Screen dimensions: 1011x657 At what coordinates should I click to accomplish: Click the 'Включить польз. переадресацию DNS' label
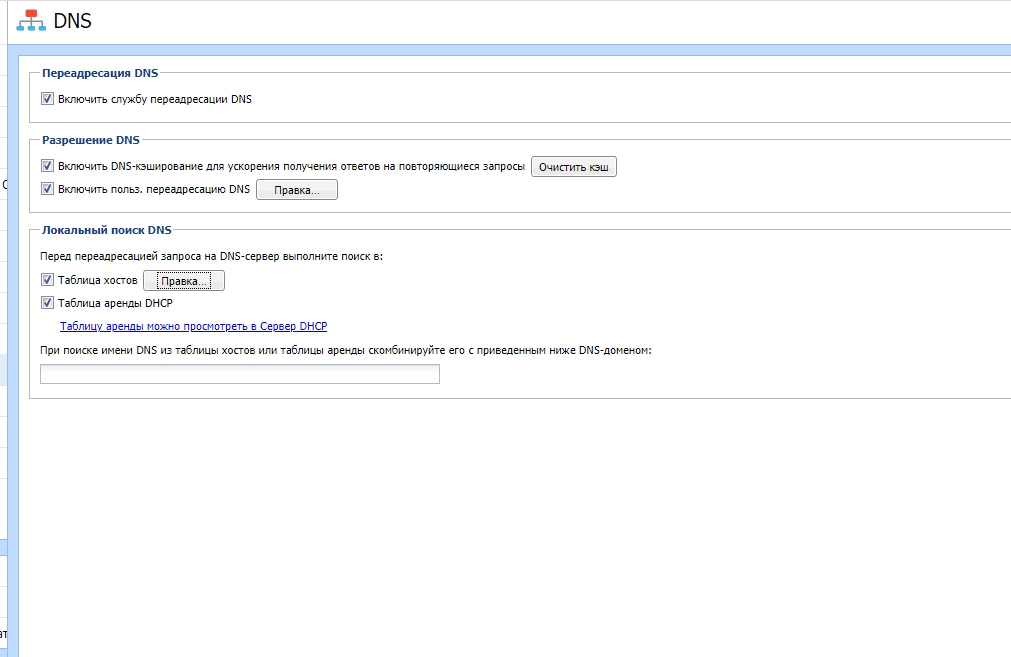click(x=154, y=188)
